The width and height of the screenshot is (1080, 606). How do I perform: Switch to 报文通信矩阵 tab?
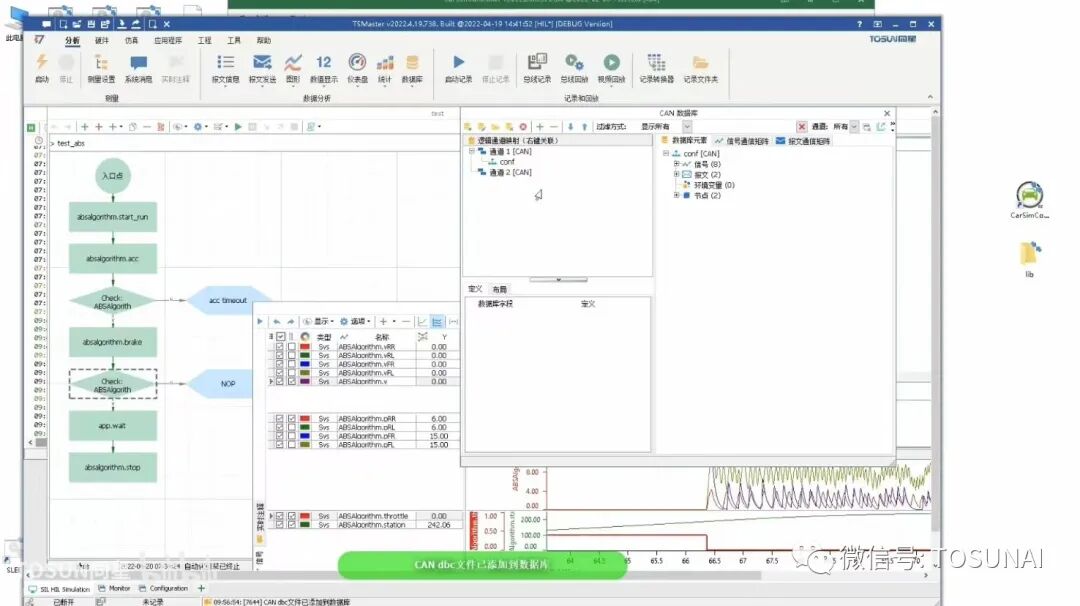[x=803, y=141]
